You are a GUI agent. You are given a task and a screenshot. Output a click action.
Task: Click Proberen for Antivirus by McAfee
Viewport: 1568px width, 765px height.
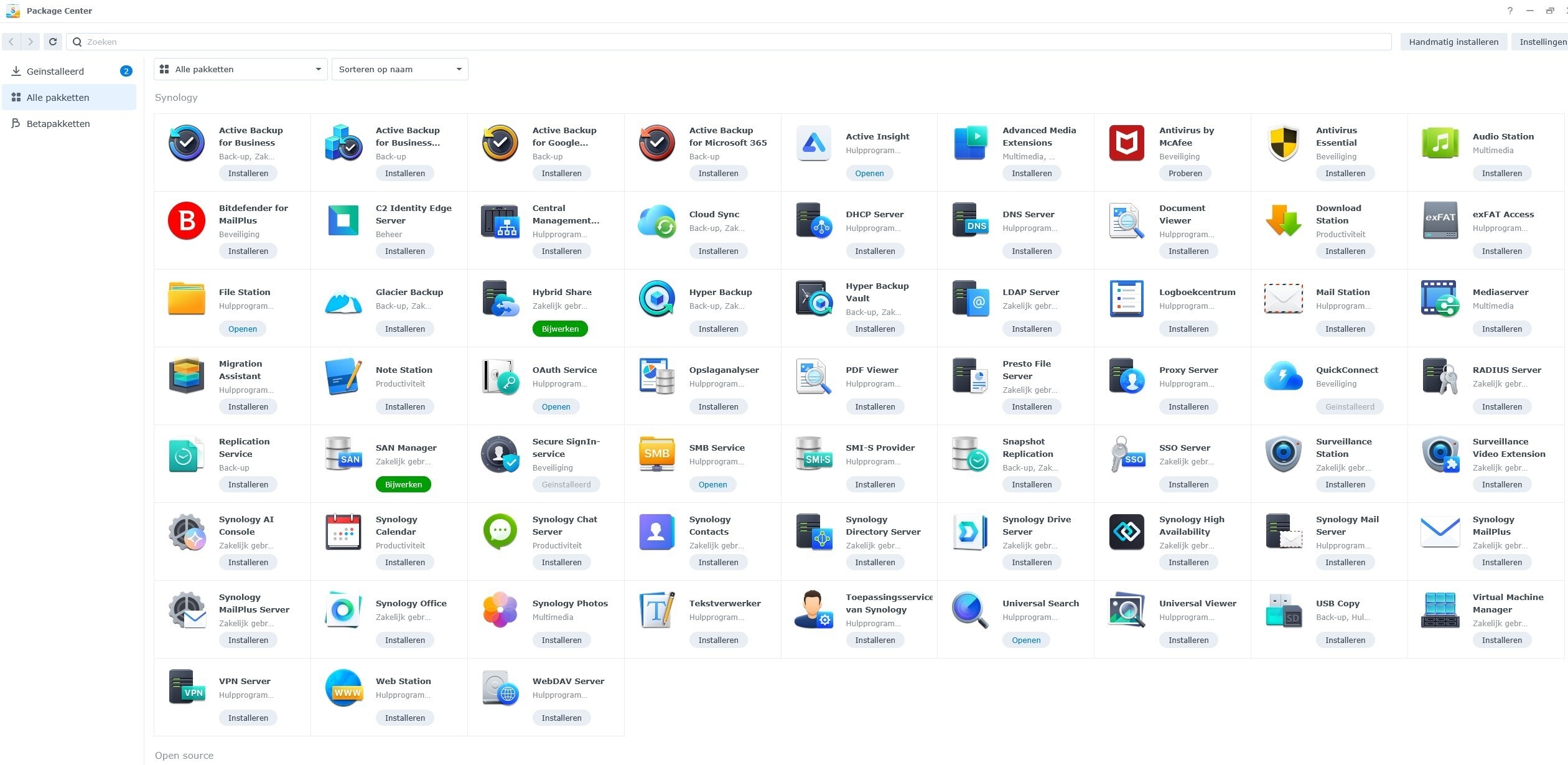point(1185,173)
